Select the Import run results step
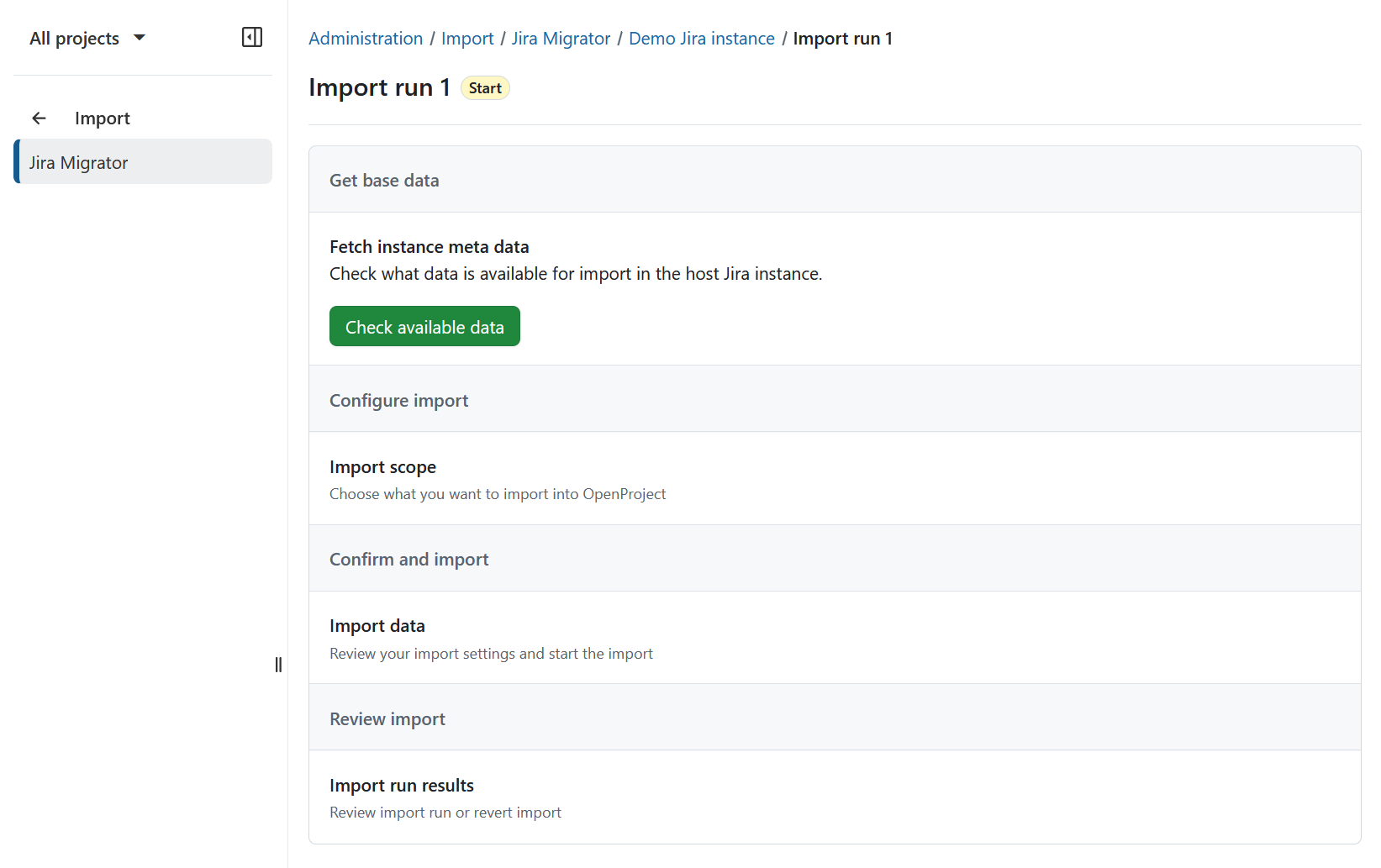The image size is (1381, 868). tap(835, 797)
